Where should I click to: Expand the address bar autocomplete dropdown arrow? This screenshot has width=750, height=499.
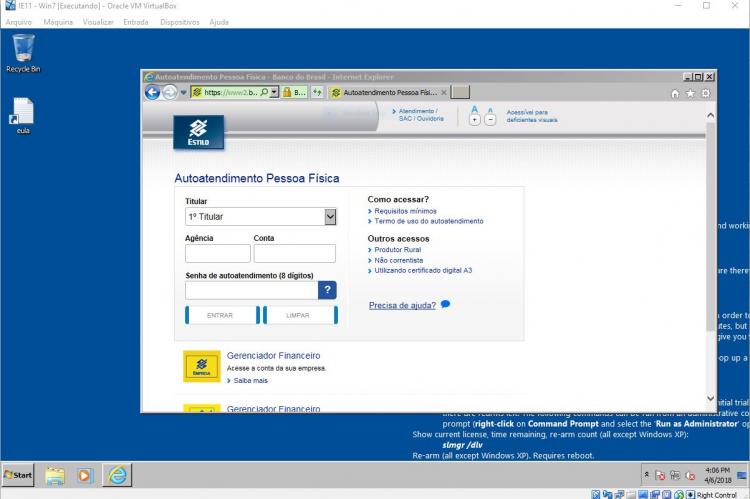pos(274,92)
